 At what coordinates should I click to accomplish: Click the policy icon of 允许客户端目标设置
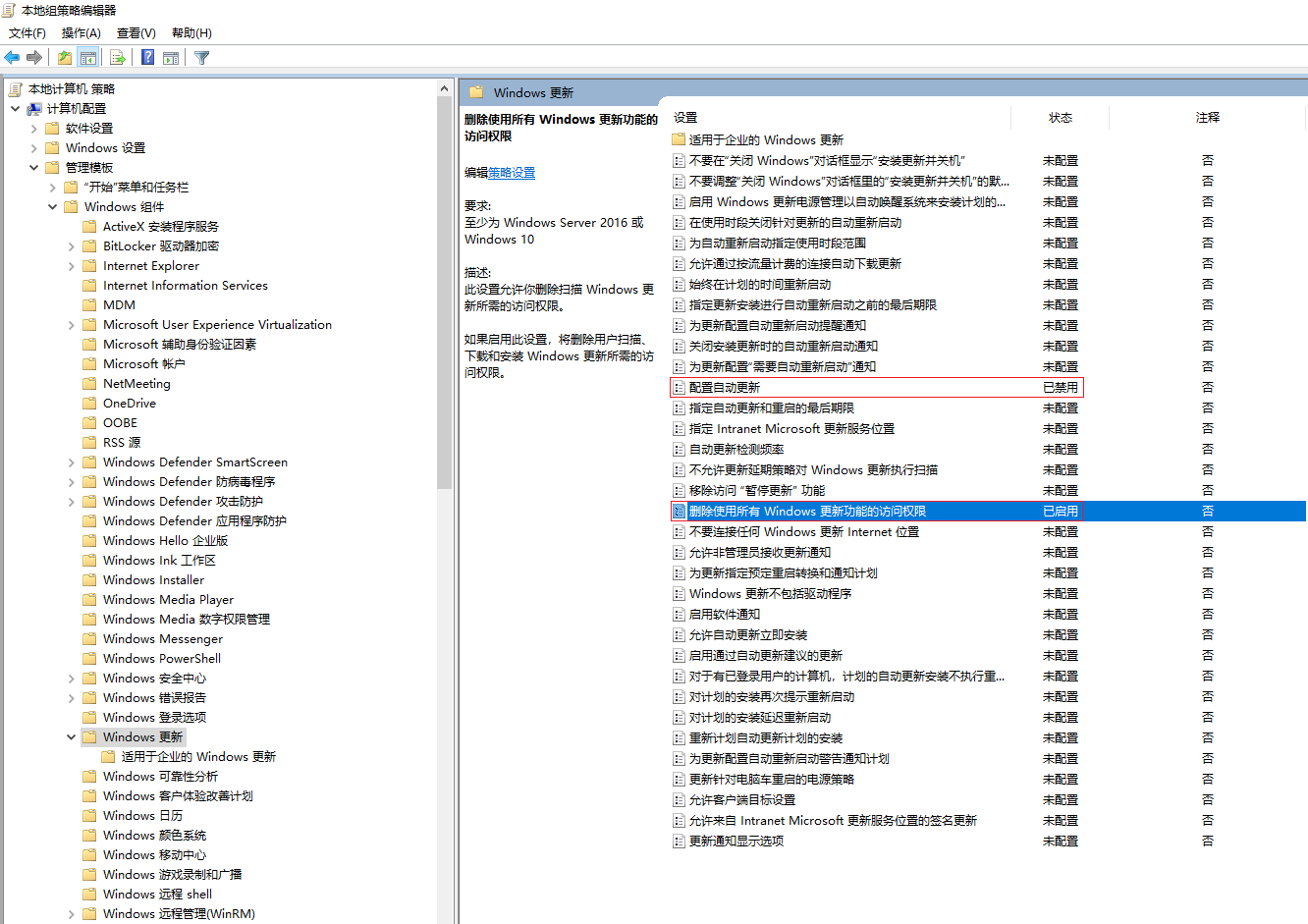679,800
